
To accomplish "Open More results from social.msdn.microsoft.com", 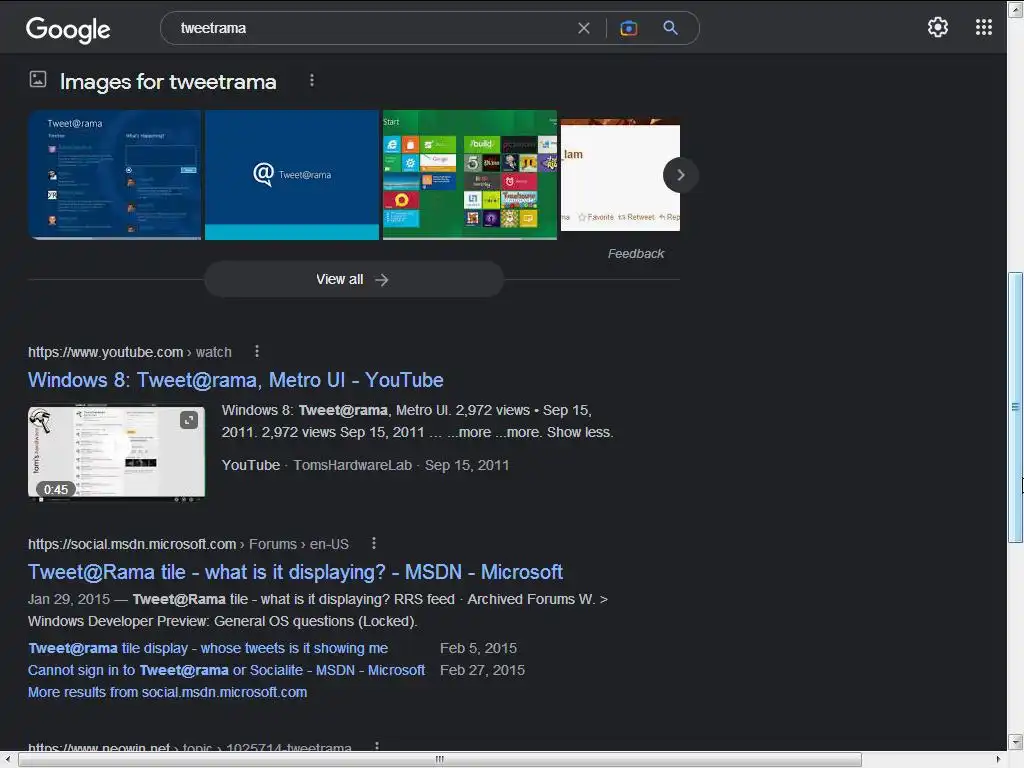I will 167,692.
